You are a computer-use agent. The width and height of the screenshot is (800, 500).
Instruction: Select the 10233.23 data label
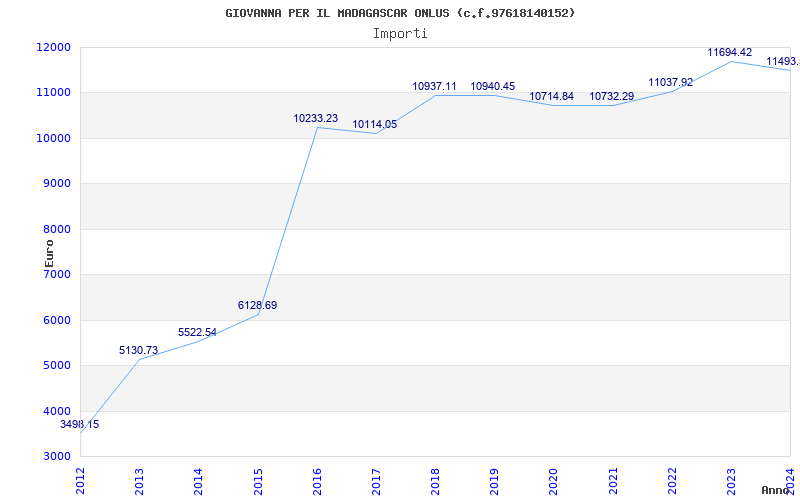click(315, 118)
